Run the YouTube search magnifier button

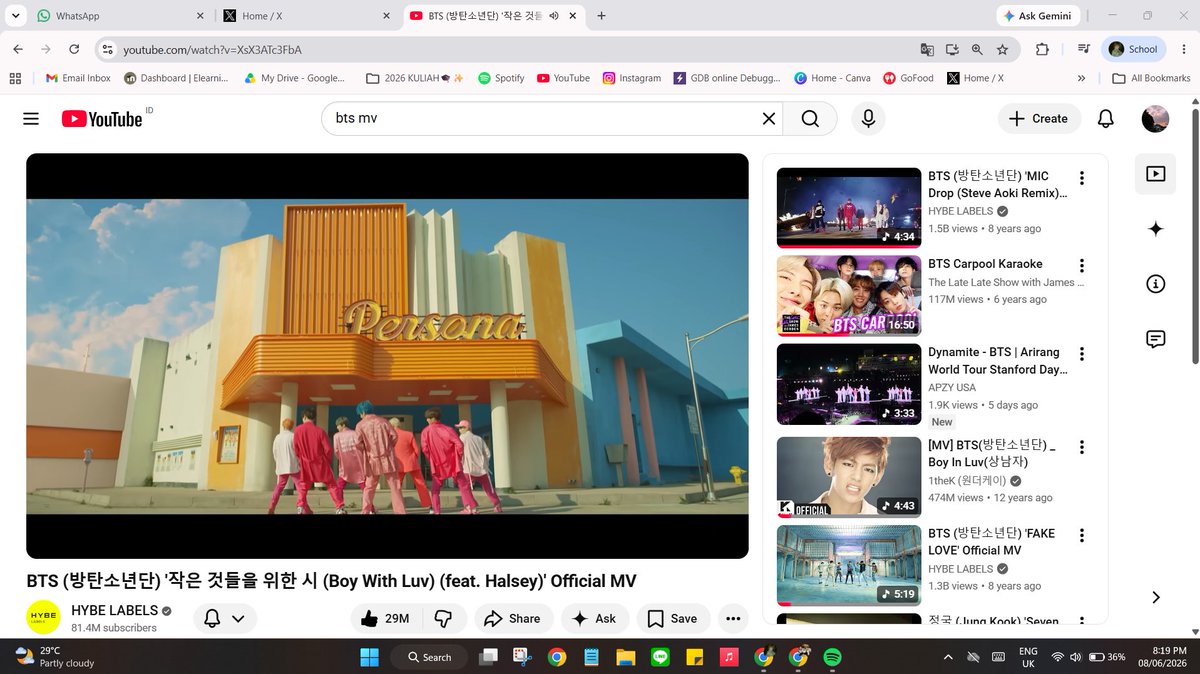[x=810, y=118]
